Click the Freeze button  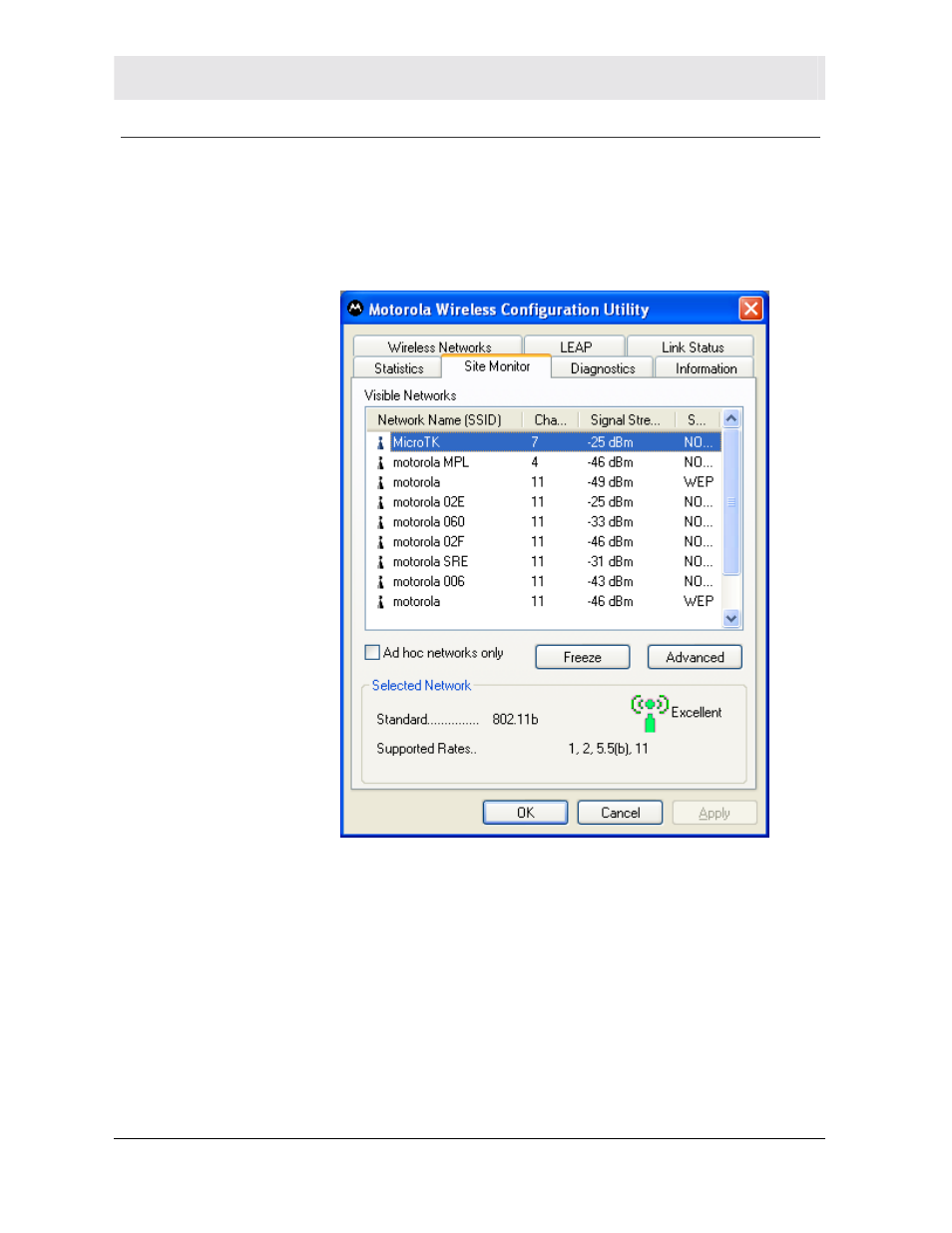point(582,657)
